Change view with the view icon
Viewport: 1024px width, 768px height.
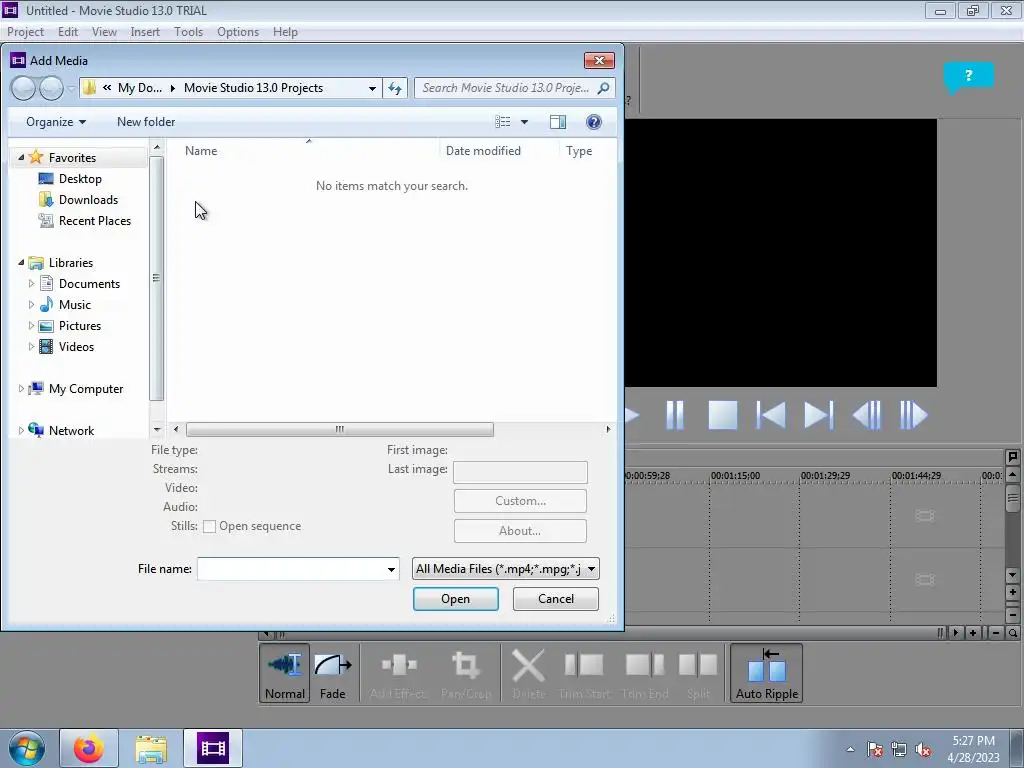point(502,122)
